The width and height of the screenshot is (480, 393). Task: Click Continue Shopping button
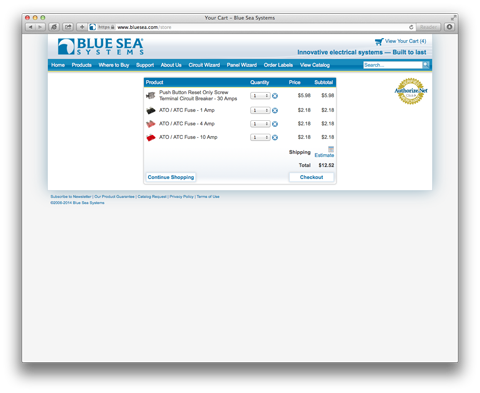(x=171, y=177)
